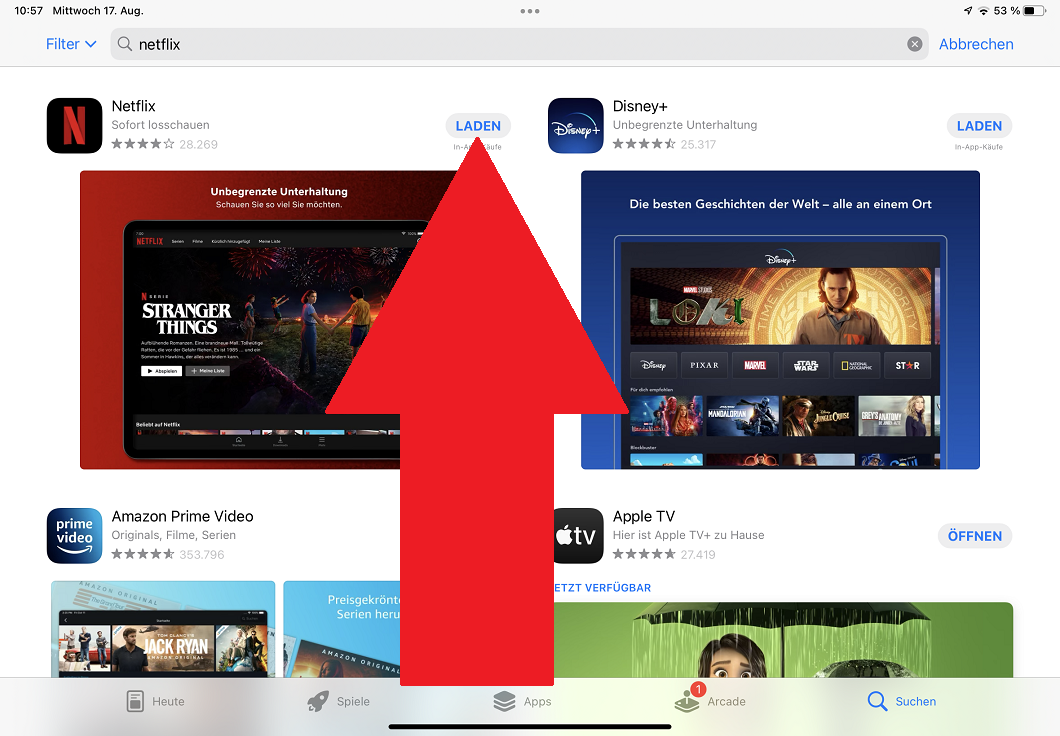
Task: Focus the search field containing netflix
Action: [x=519, y=44]
